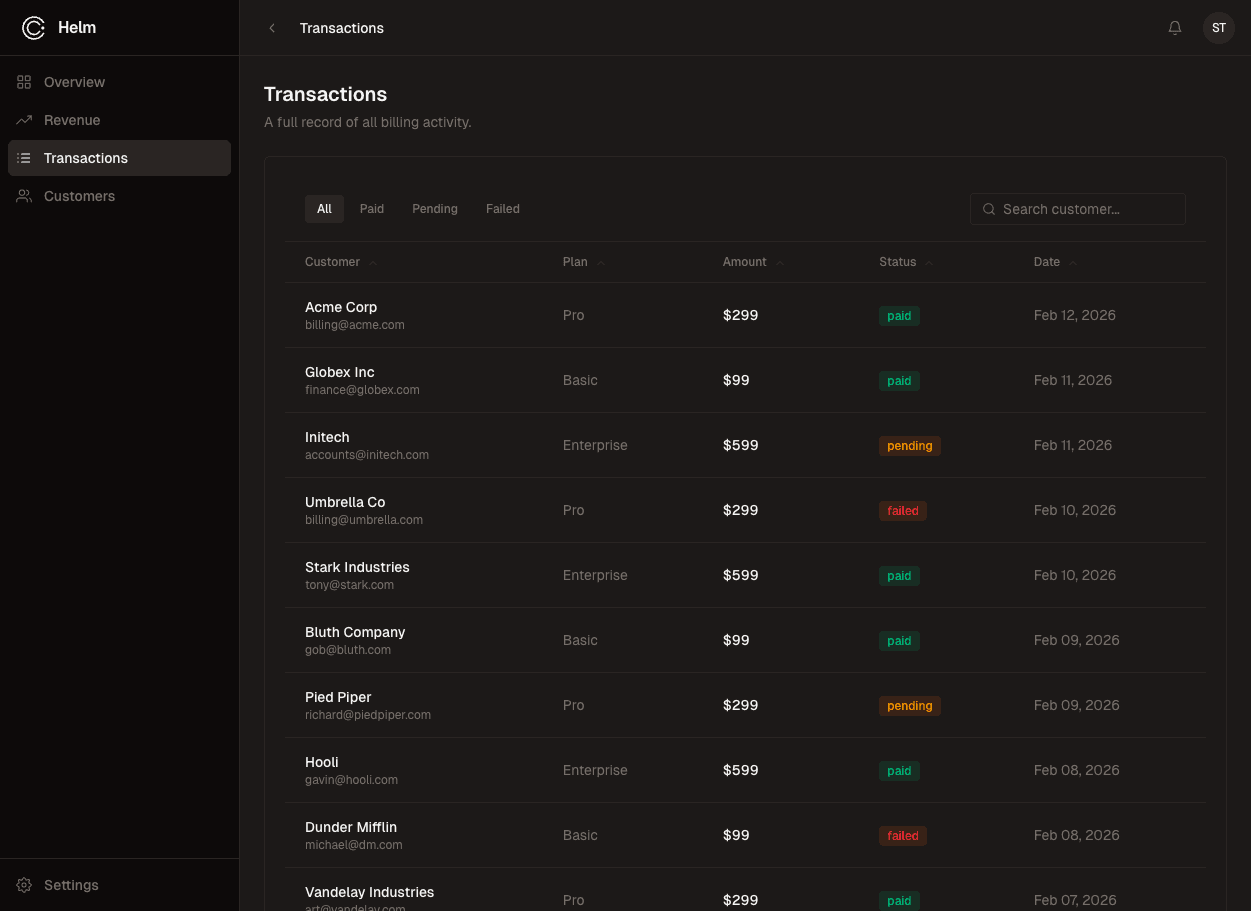
Task: Click Initech's pending status badge
Action: 909,446
